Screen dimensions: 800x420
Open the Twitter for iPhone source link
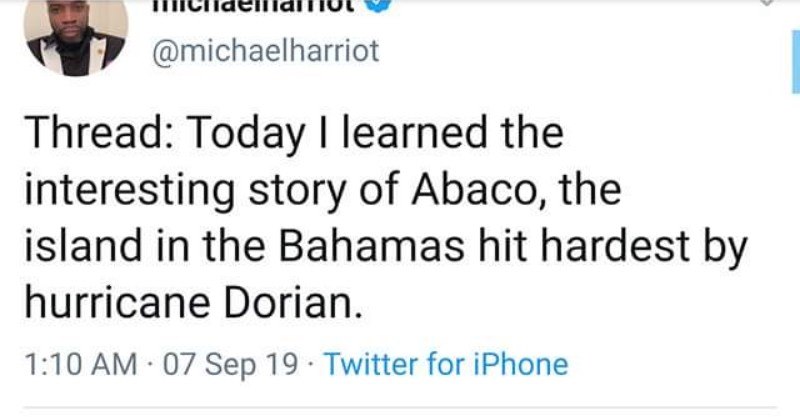[x=446, y=364]
